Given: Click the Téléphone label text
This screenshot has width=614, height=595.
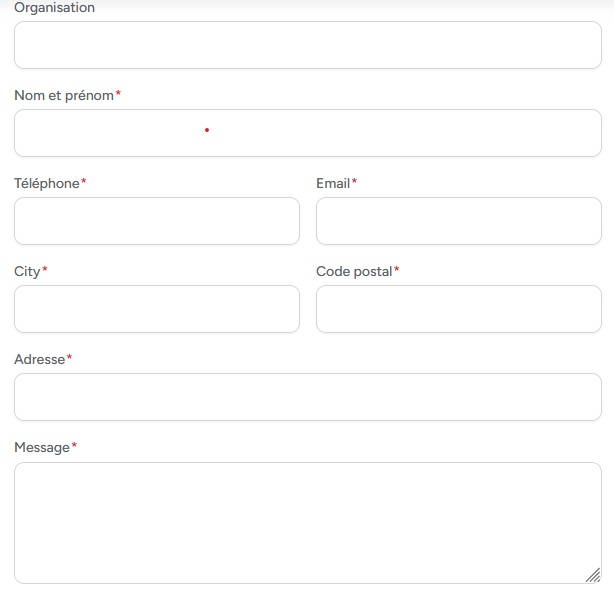Looking at the screenshot, I should coord(46,183).
